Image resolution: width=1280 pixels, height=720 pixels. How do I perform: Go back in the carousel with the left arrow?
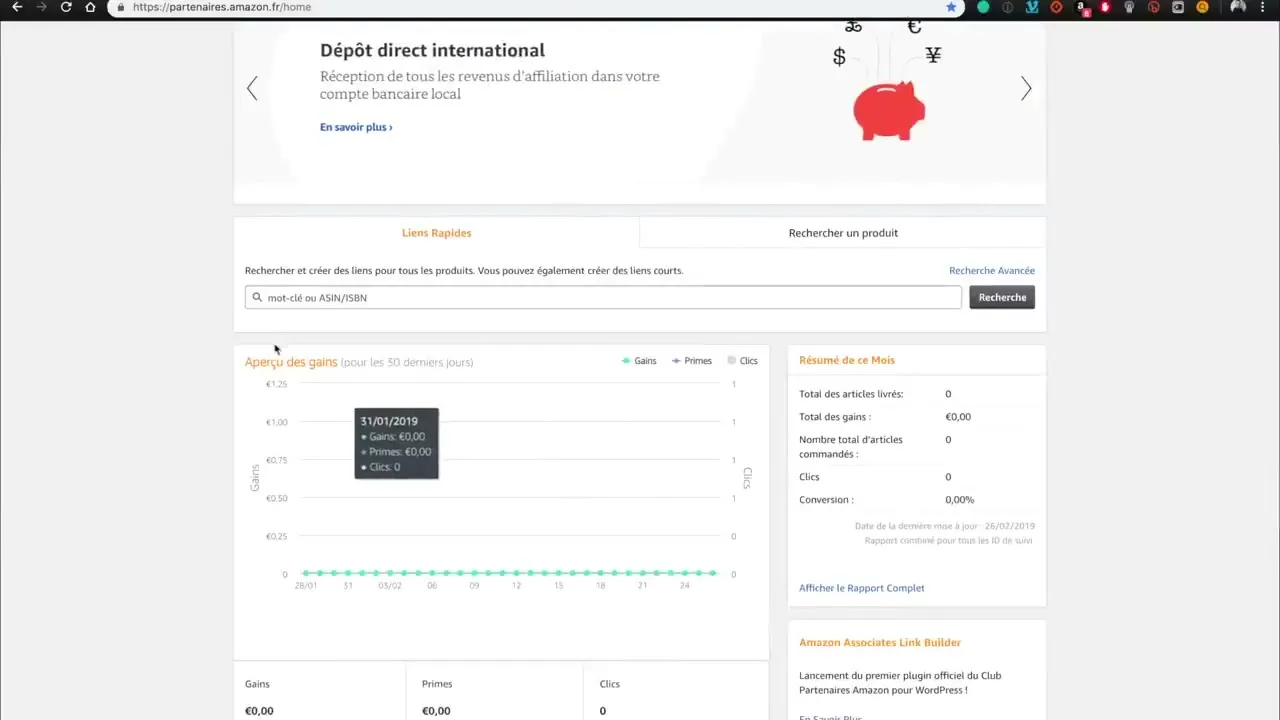[x=252, y=88]
